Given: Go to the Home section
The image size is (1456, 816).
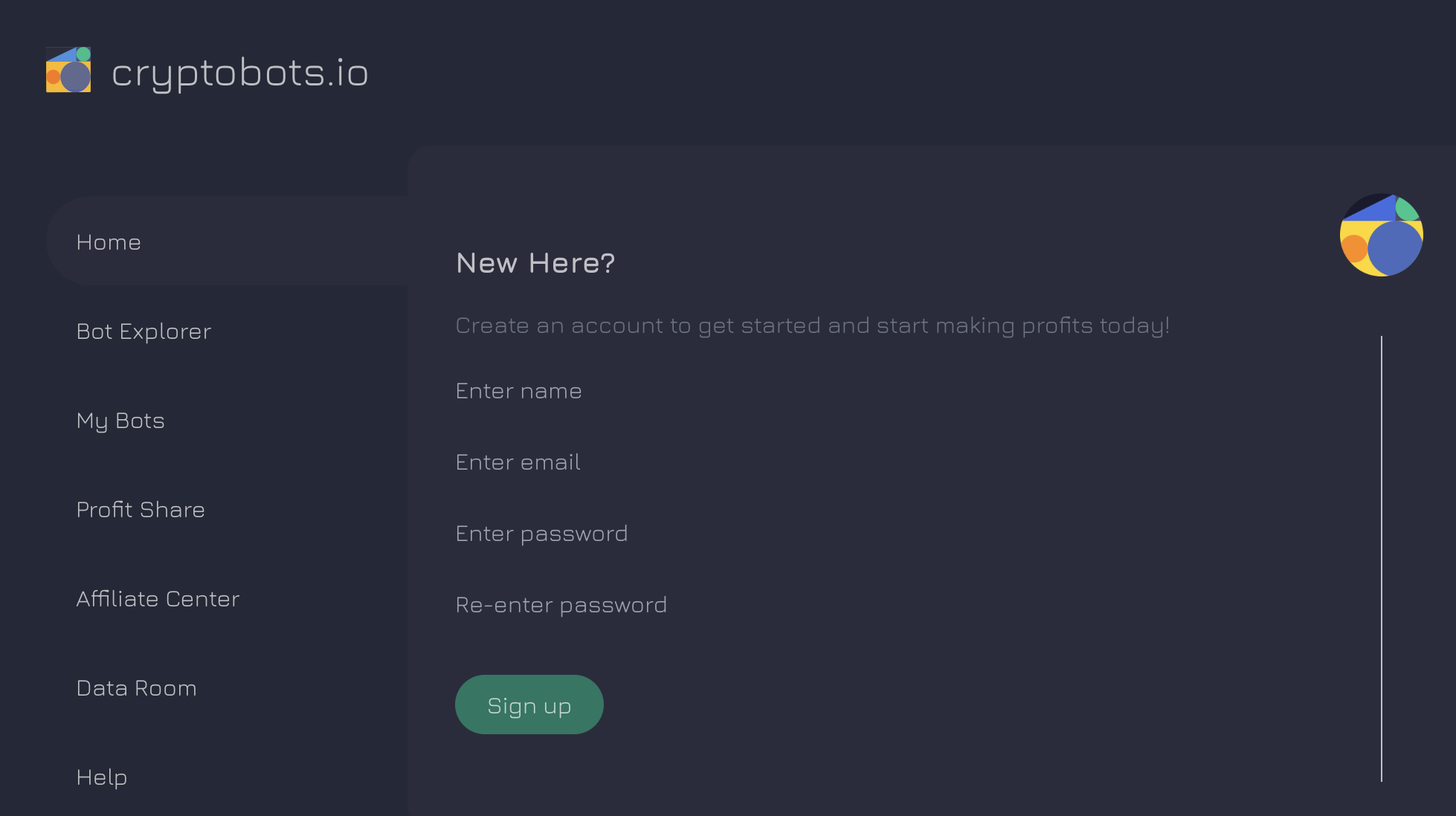Looking at the screenshot, I should click(109, 242).
